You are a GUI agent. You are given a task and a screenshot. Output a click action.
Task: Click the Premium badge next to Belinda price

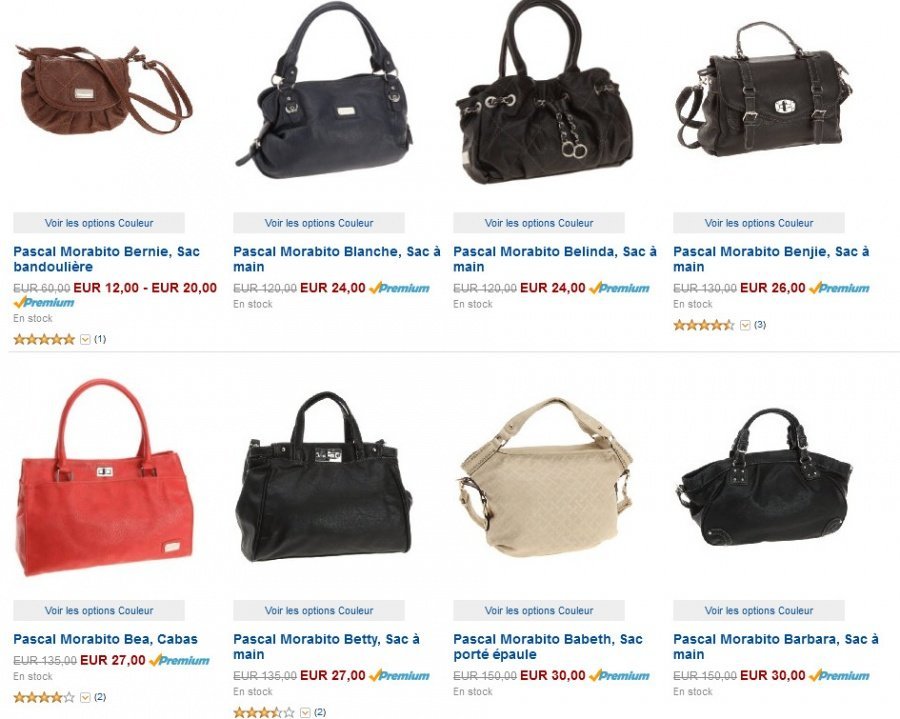coord(619,288)
